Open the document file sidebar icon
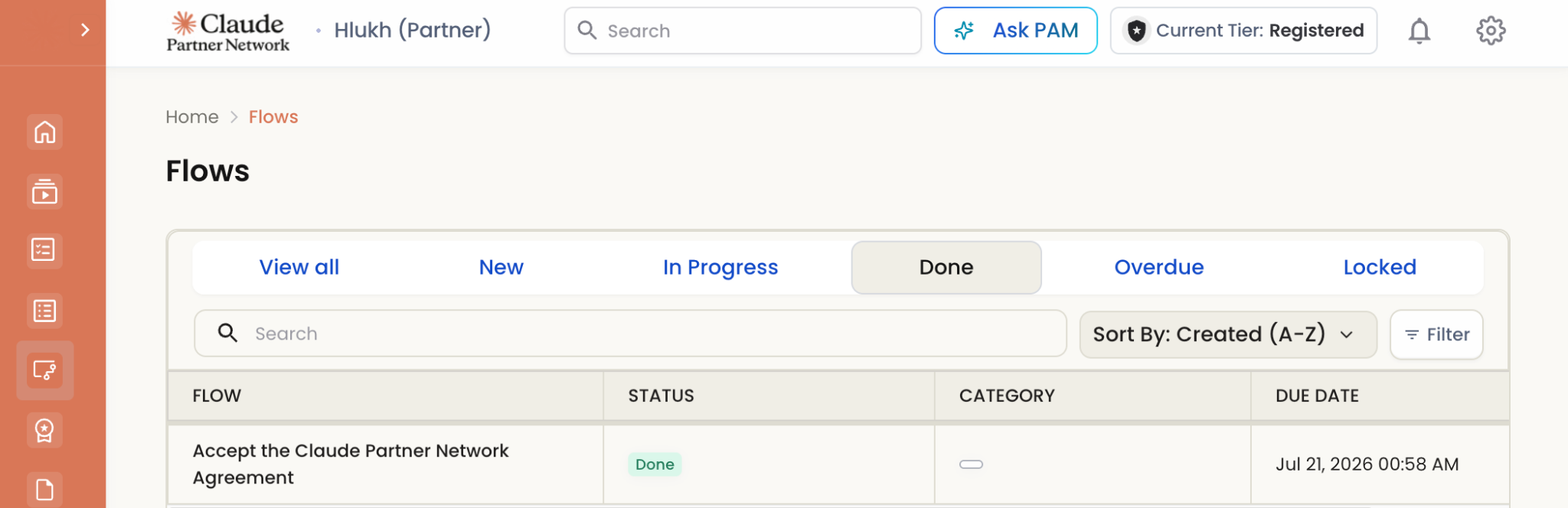This screenshot has height=508, width=1568. point(44,490)
